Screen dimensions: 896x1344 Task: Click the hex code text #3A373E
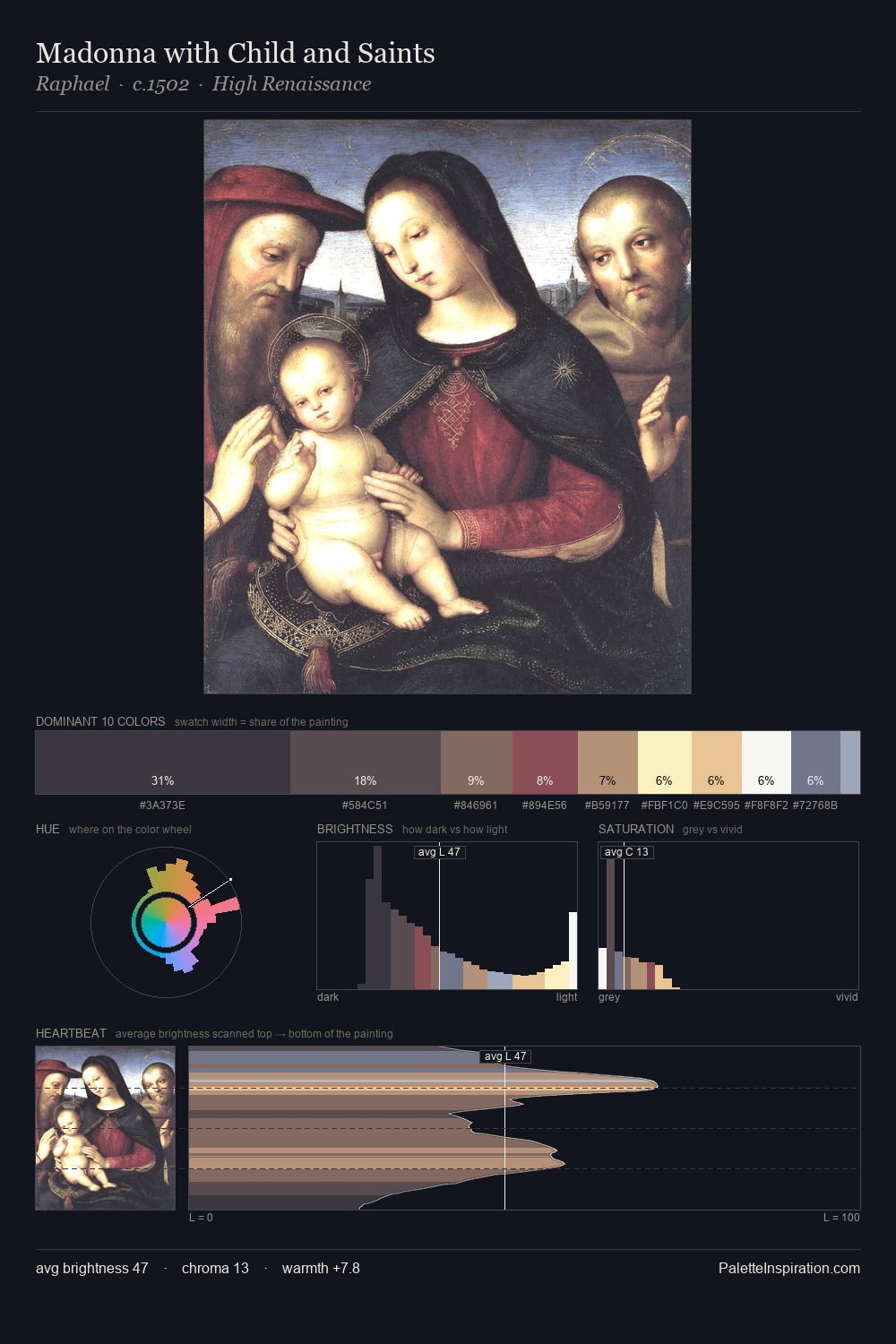pos(162,806)
